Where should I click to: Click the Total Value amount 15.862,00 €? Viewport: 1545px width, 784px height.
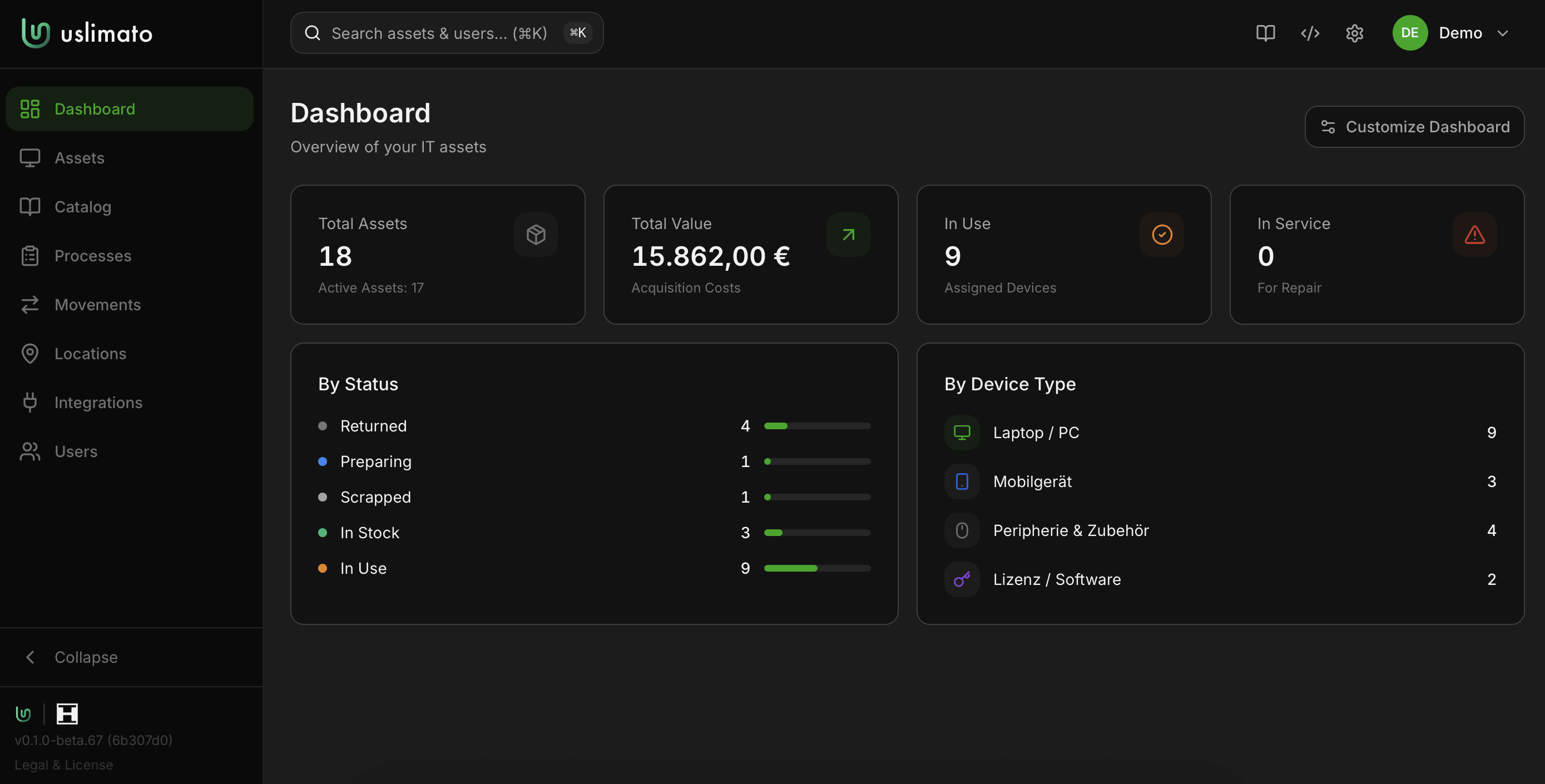(x=711, y=257)
